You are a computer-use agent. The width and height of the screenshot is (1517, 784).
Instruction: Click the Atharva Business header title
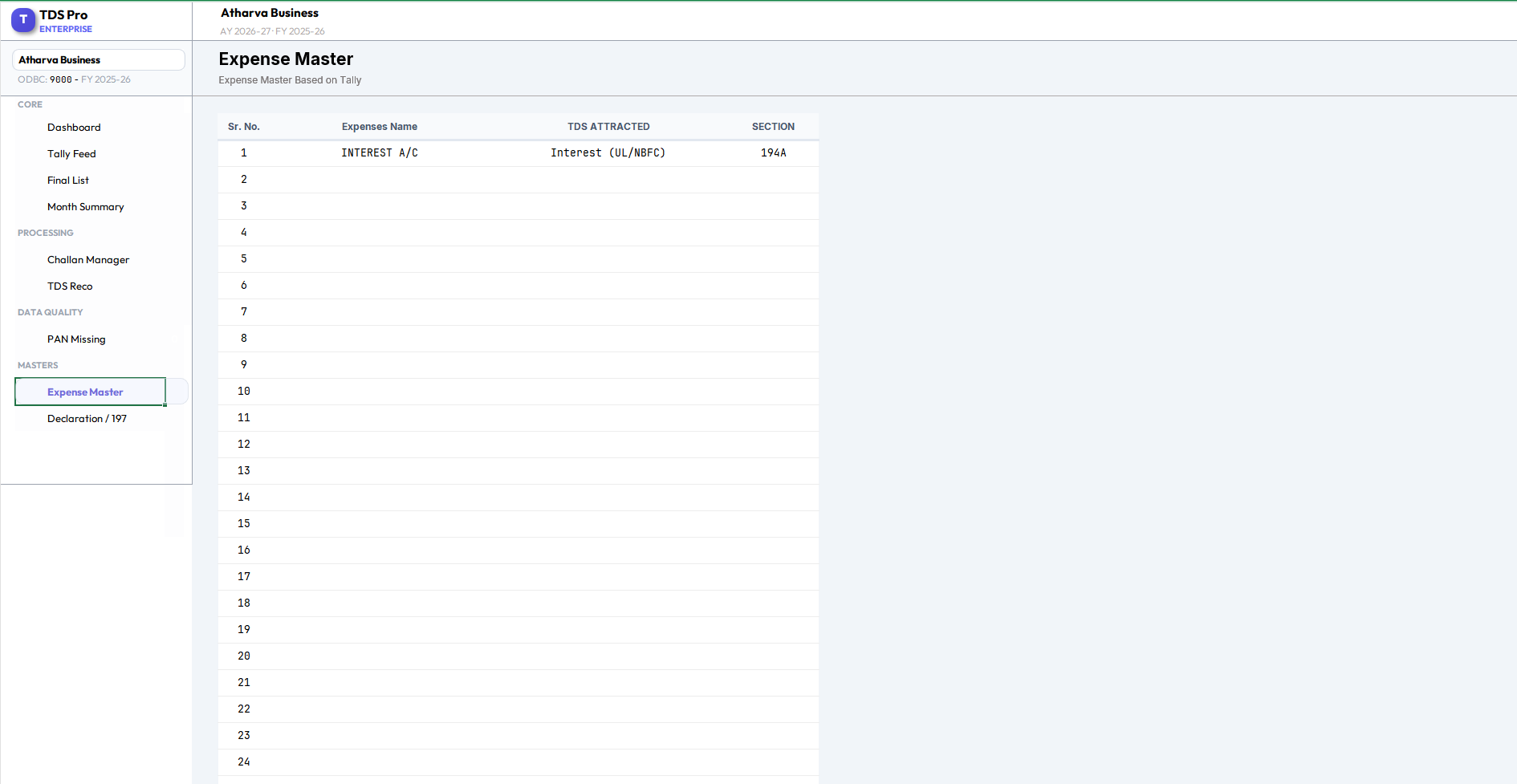pyautogui.click(x=269, y=13)
